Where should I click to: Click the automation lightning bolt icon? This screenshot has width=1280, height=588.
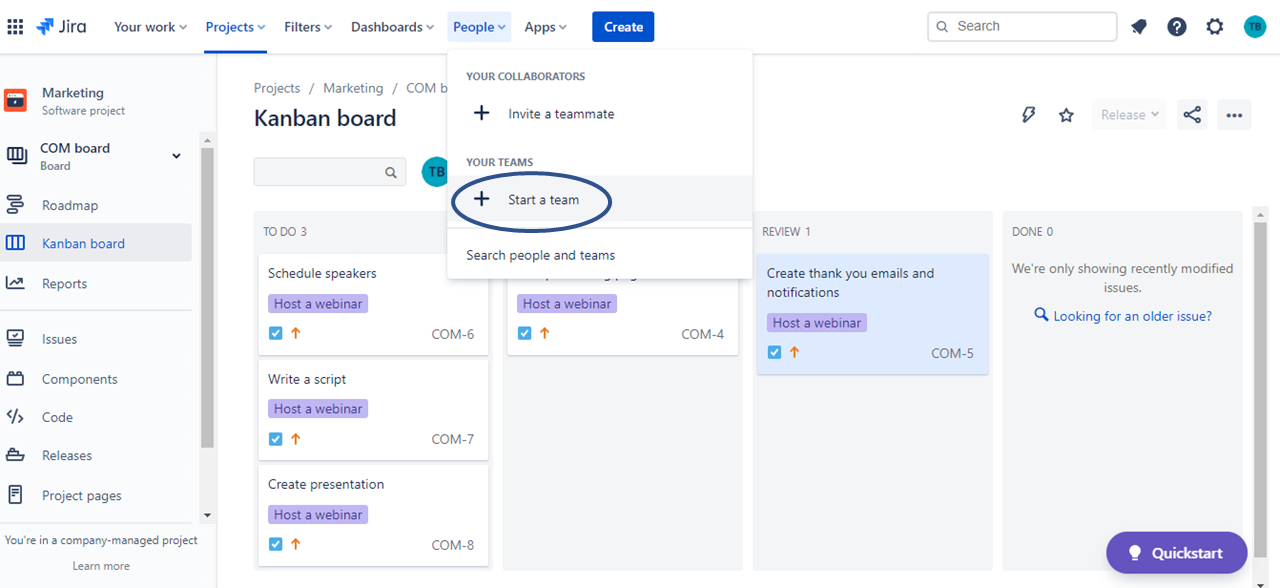click(1028, 114)
